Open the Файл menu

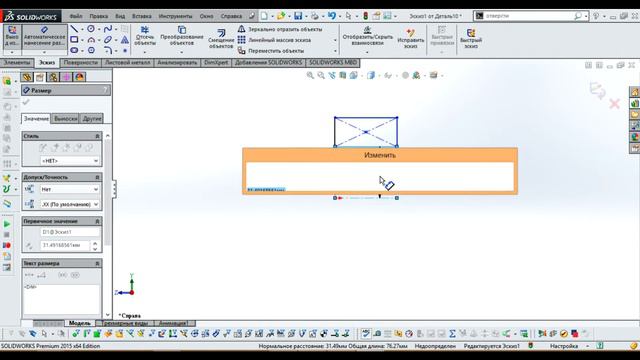pyautogui.click(x=76, y=16)
